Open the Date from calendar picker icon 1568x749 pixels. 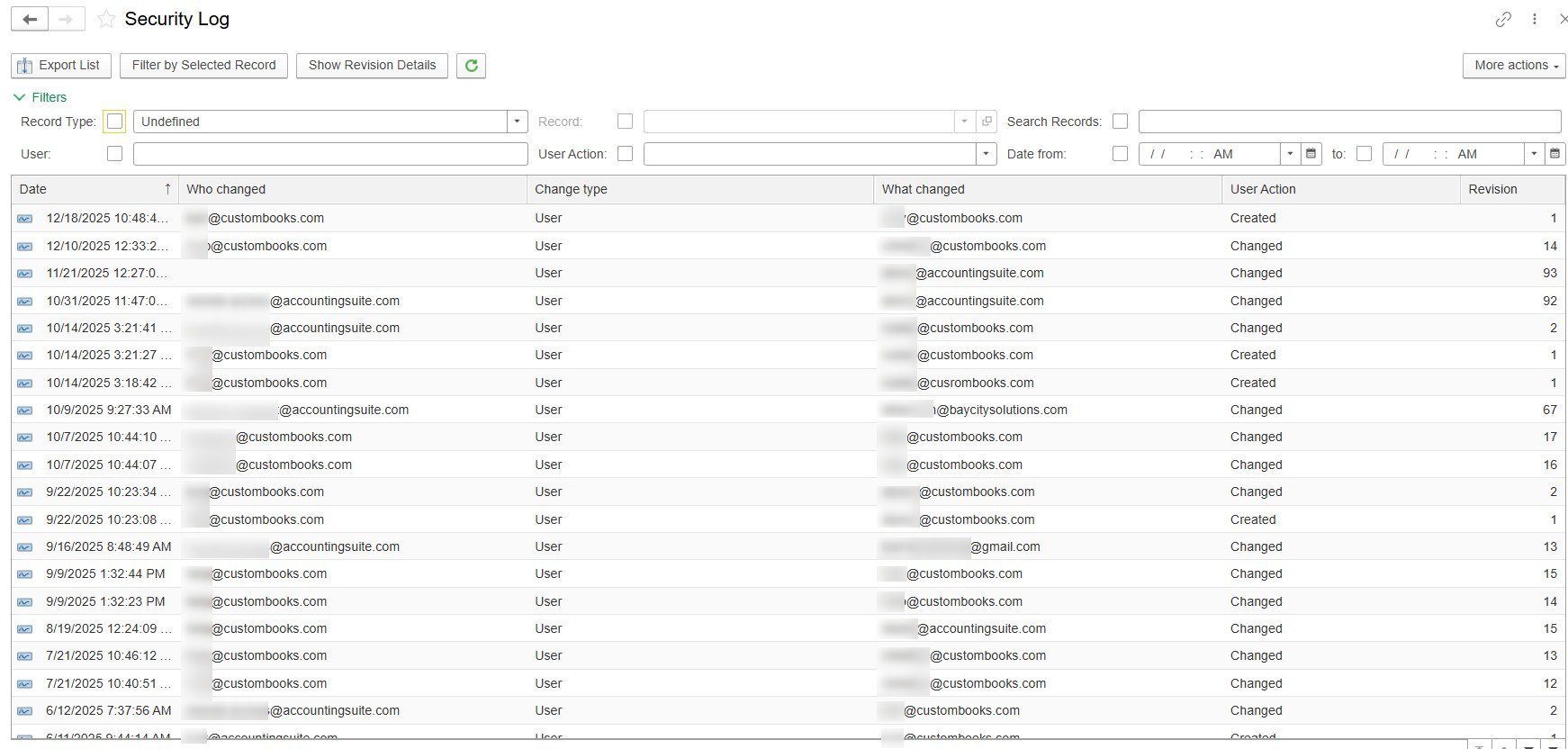pyautogui.click(x=1311, y=154)
